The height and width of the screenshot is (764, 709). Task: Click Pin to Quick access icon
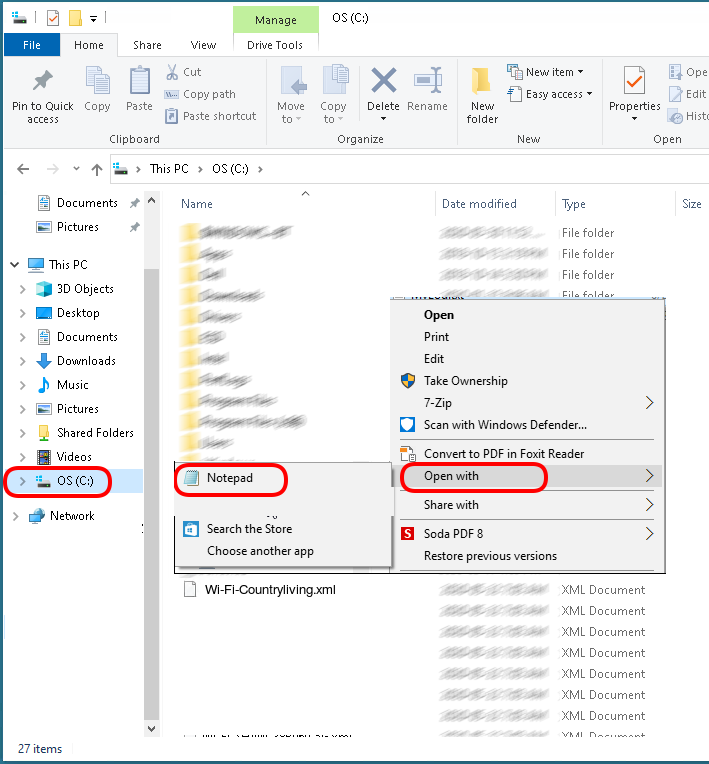click(x=42, y=80)
